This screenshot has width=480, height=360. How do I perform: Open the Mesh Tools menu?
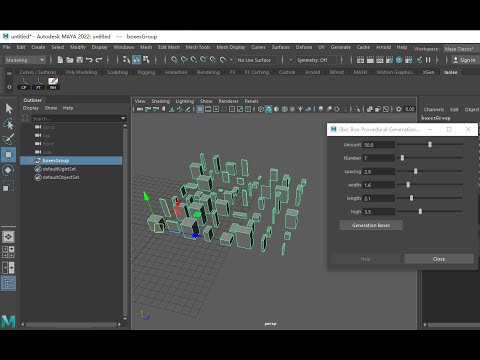point(198,47)
